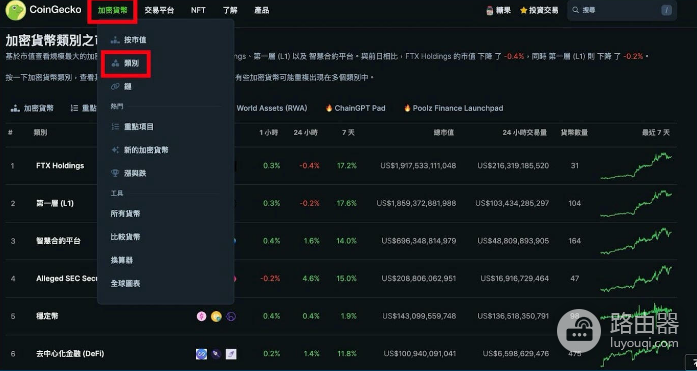
Task: Open 投資交易 marked with the yellow star
Action: point(539,10)
